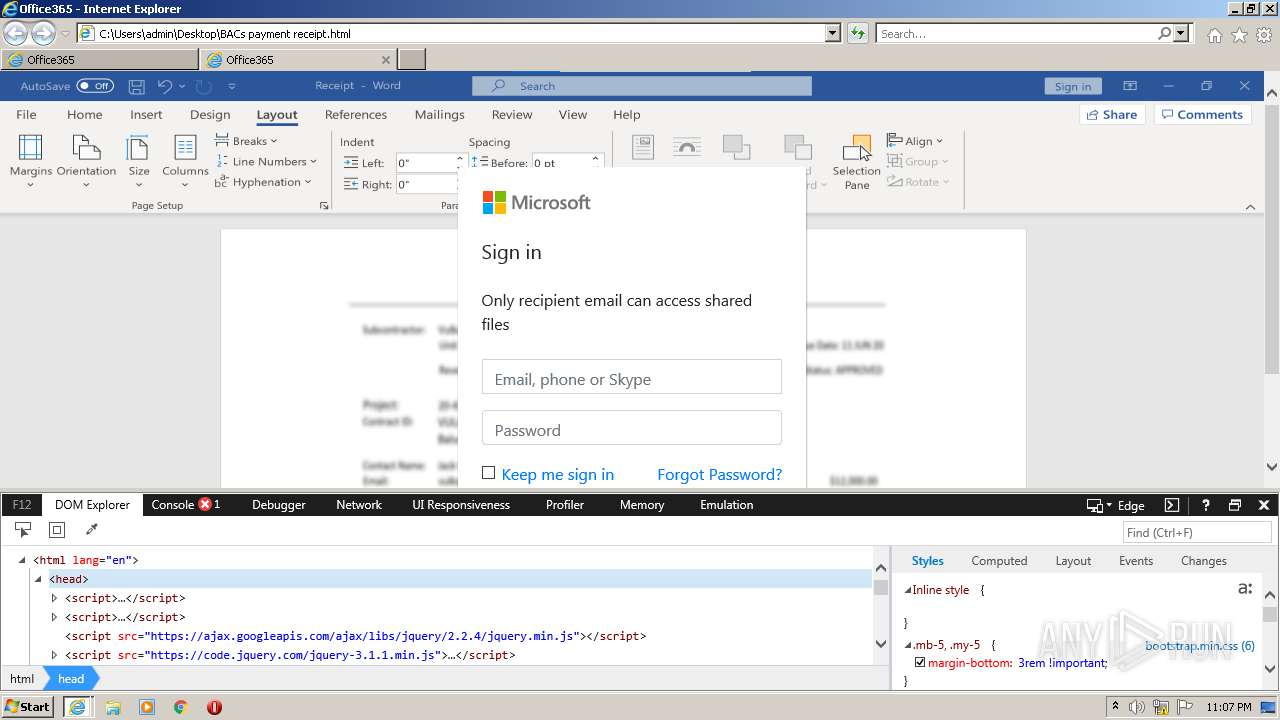The height and width of the screenshot is (720, 1280).
Task: Open the media player taskbar icon
Action: (147, 707)
